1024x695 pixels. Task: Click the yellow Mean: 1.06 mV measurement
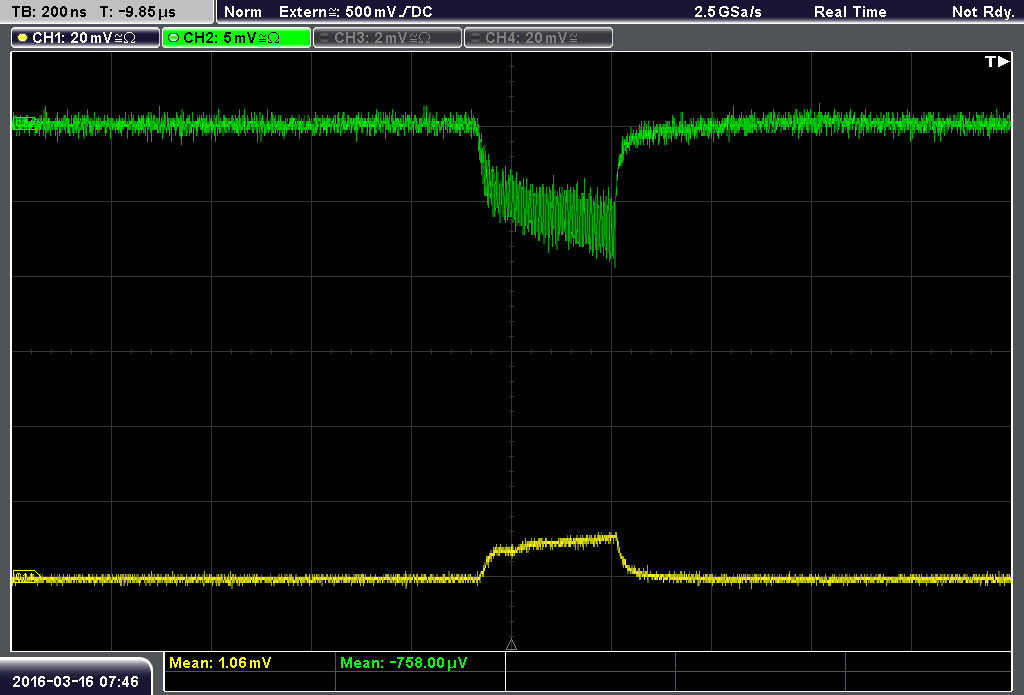[219, 663]
